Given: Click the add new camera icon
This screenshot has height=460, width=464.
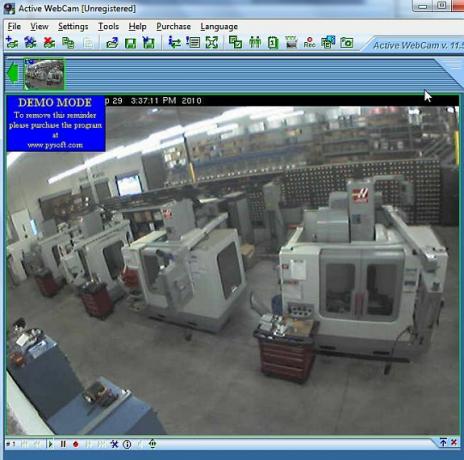Looking at the screenshot, I should coord(12,42).
